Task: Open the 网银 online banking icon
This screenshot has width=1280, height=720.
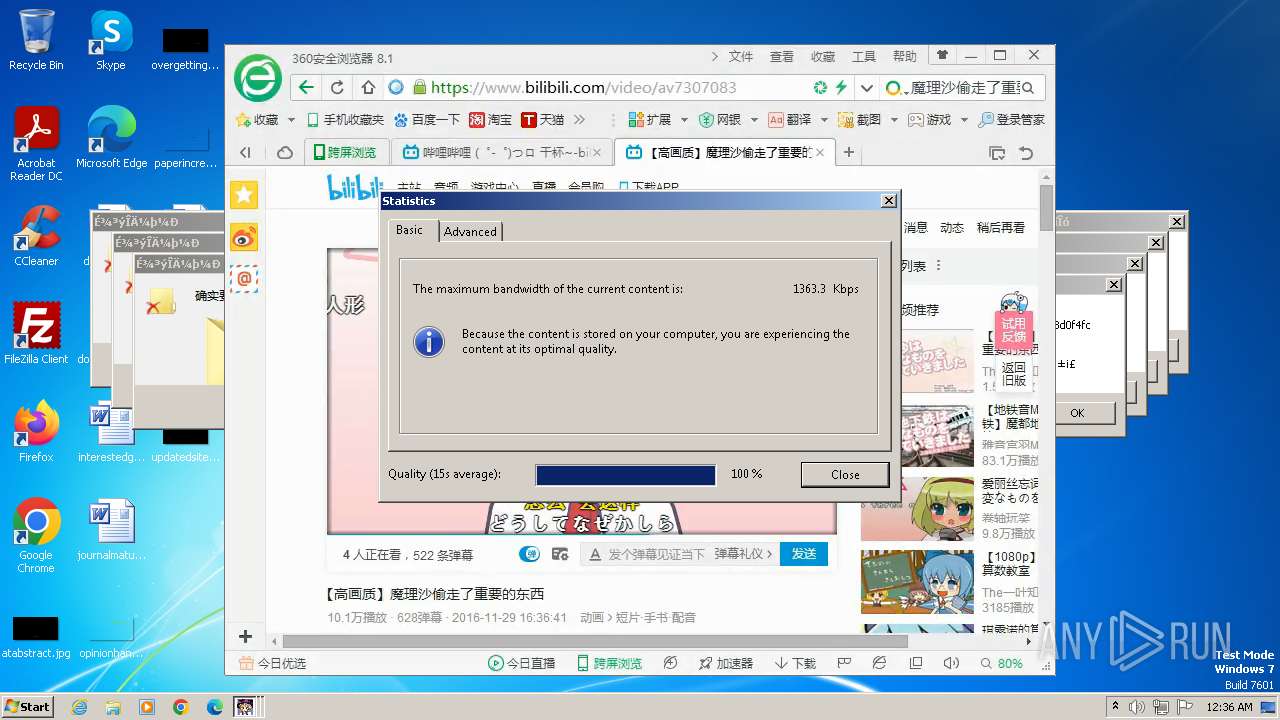Action: (x=720, y=119)
